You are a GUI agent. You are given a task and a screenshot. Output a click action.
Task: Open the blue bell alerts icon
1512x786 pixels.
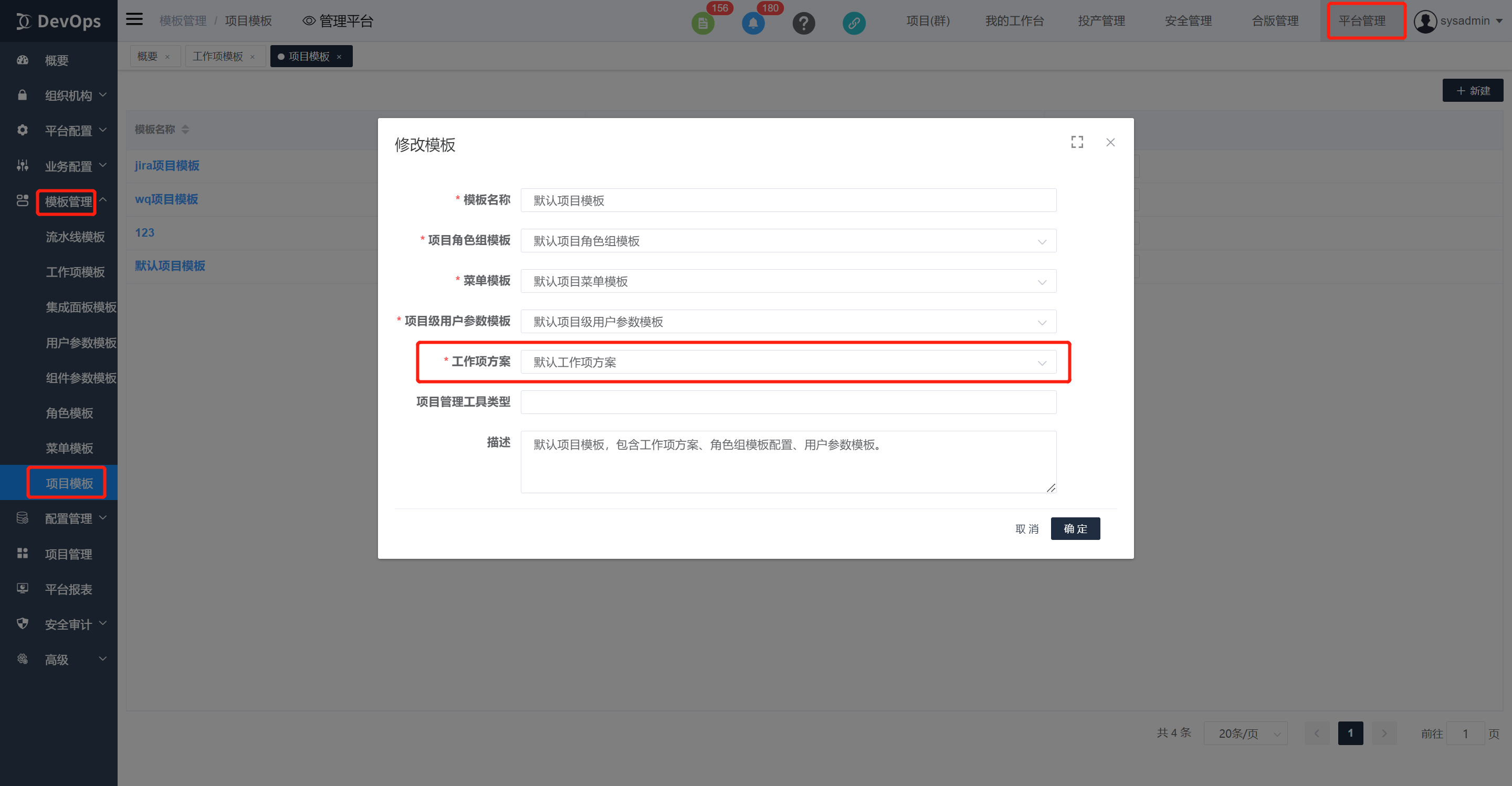pos(753,24)
